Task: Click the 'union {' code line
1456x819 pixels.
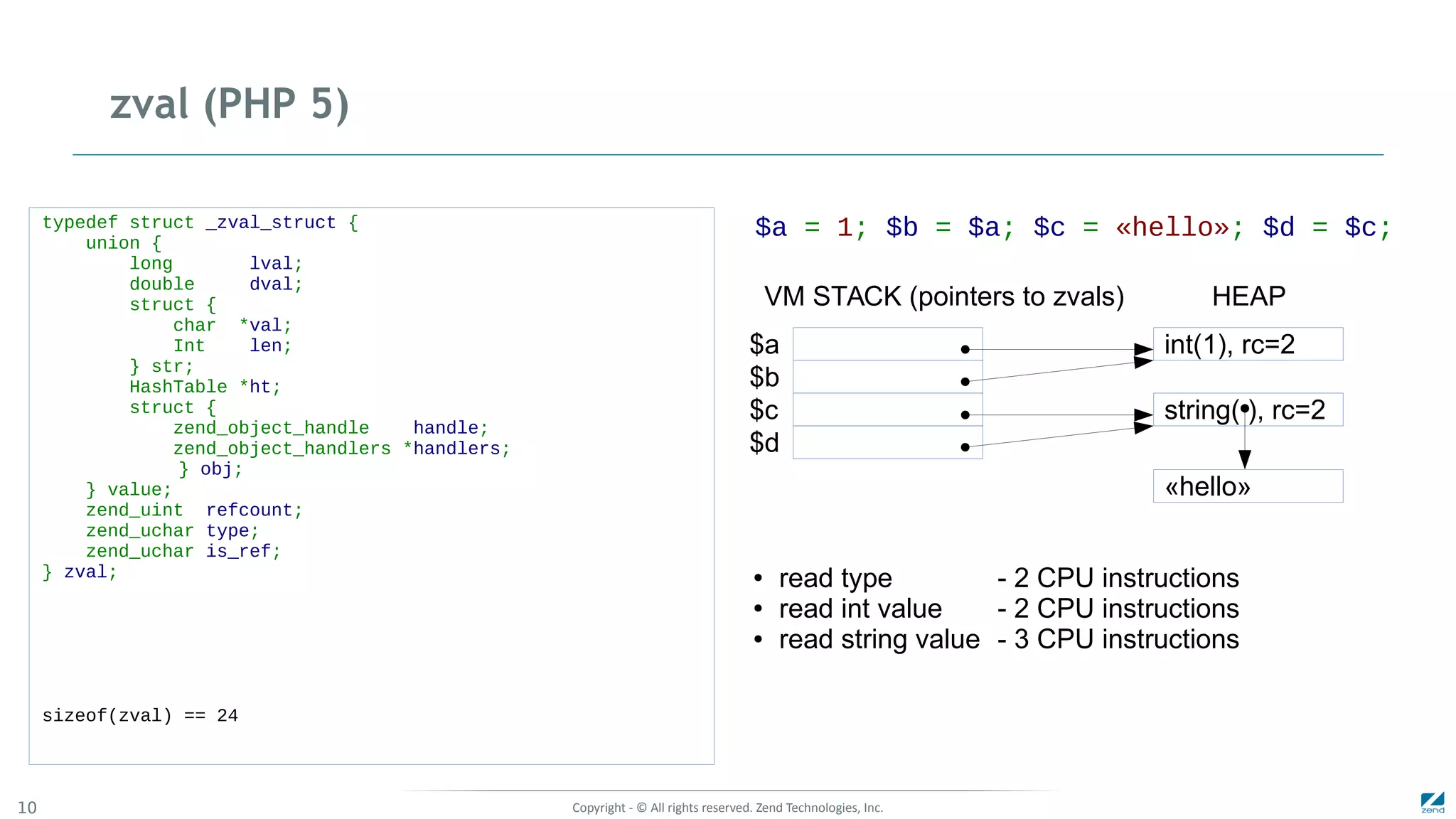Action: point(124,243)
